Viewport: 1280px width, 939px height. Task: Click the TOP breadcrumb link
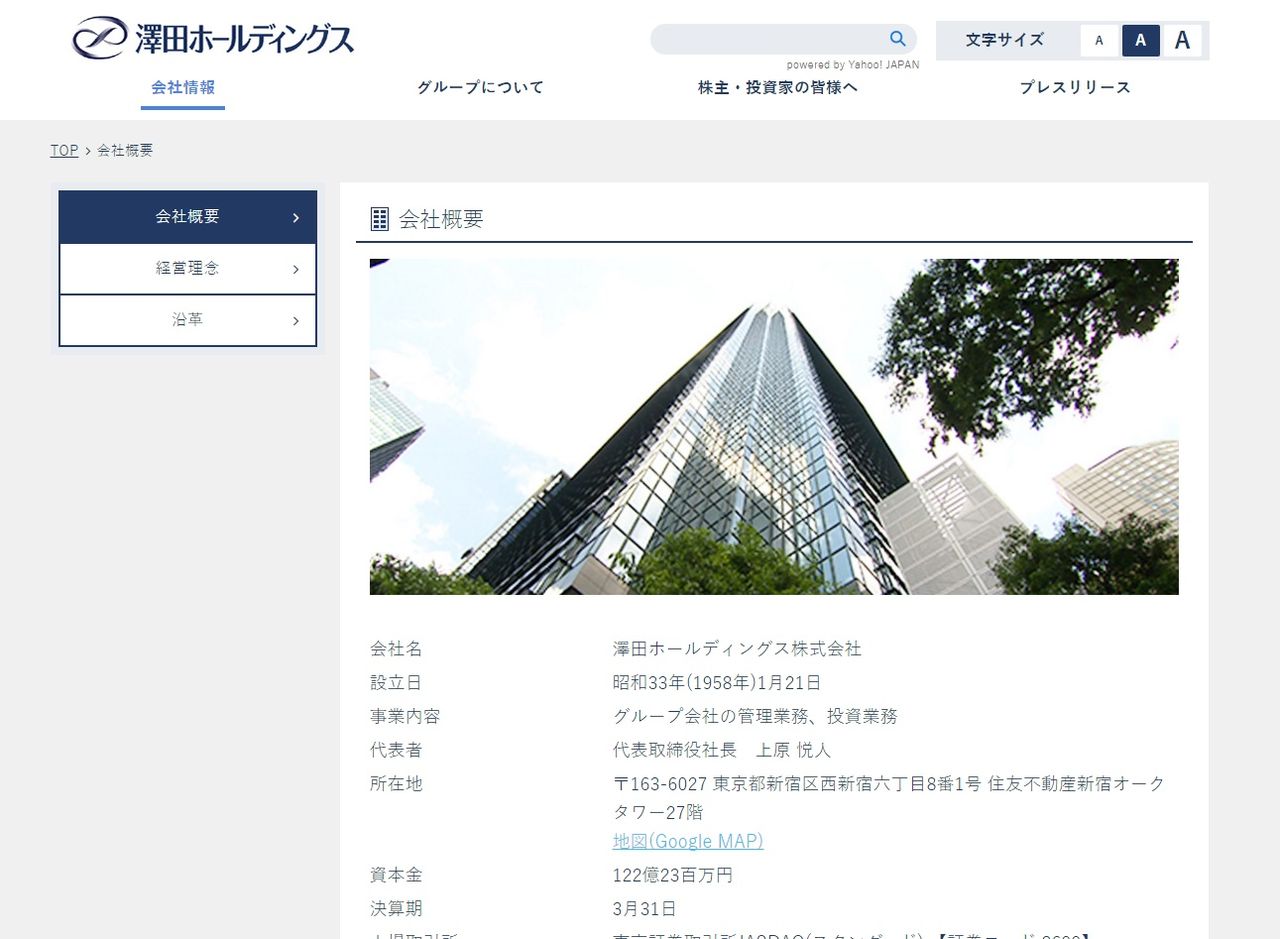[x=64, y=151]
